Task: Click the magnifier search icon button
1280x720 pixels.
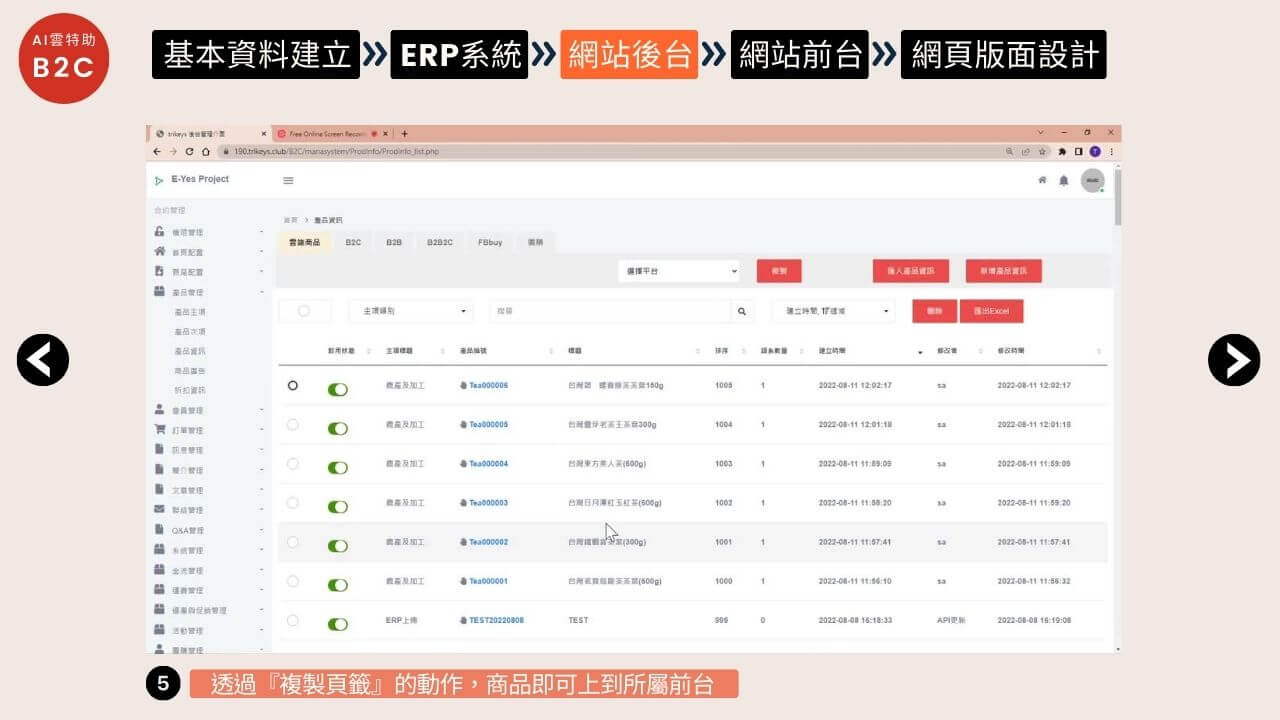Action: click(742, 312)
